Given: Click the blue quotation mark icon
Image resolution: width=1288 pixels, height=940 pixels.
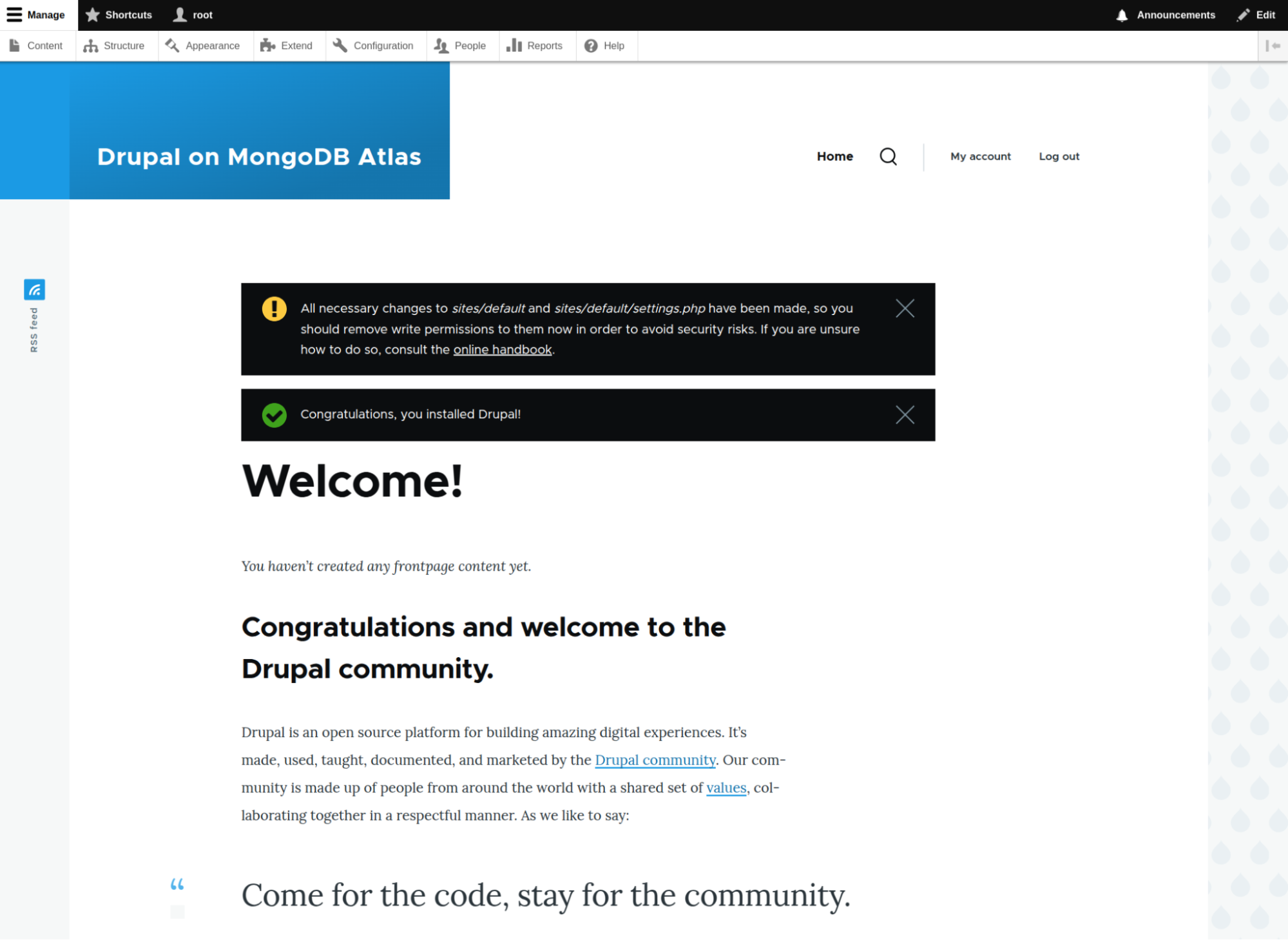Looking at the screenshot, I should (x=177, y=885).
